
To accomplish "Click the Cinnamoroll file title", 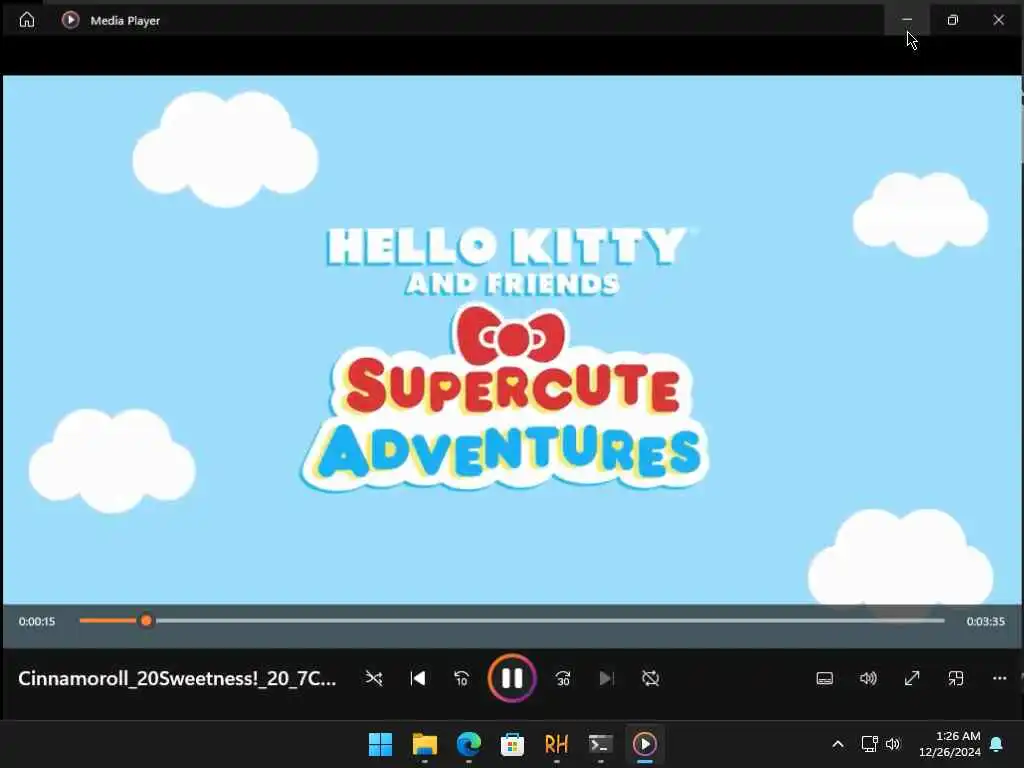I will 177,679.
